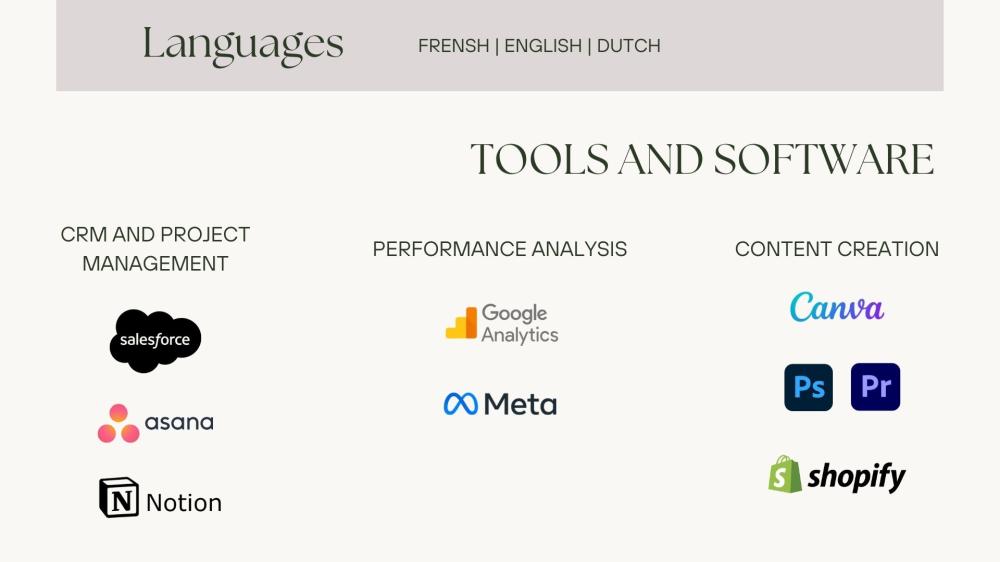
Task: Click the Salesforce cloud logo
Action: point(155,341)
